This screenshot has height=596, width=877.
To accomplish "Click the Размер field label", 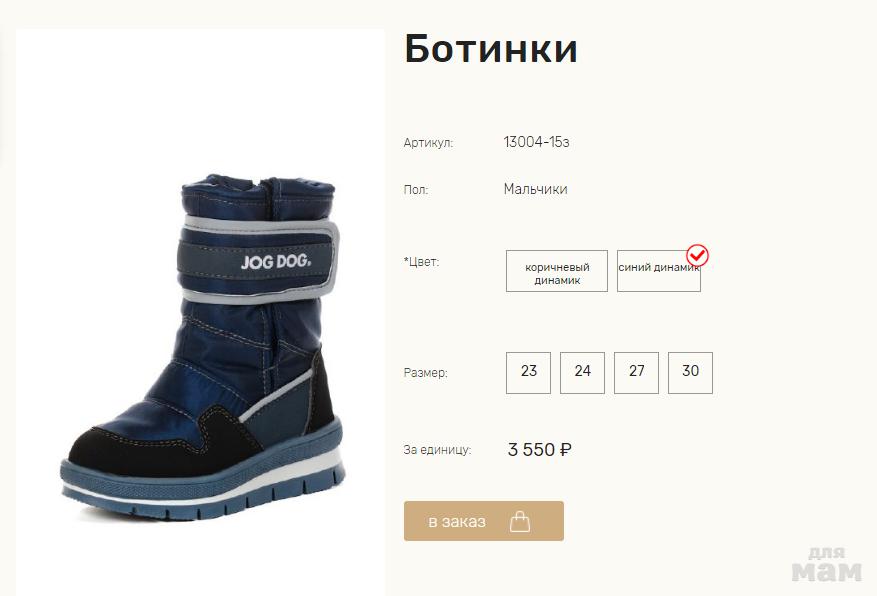I will pyautogui.click(x=425, y=373).
